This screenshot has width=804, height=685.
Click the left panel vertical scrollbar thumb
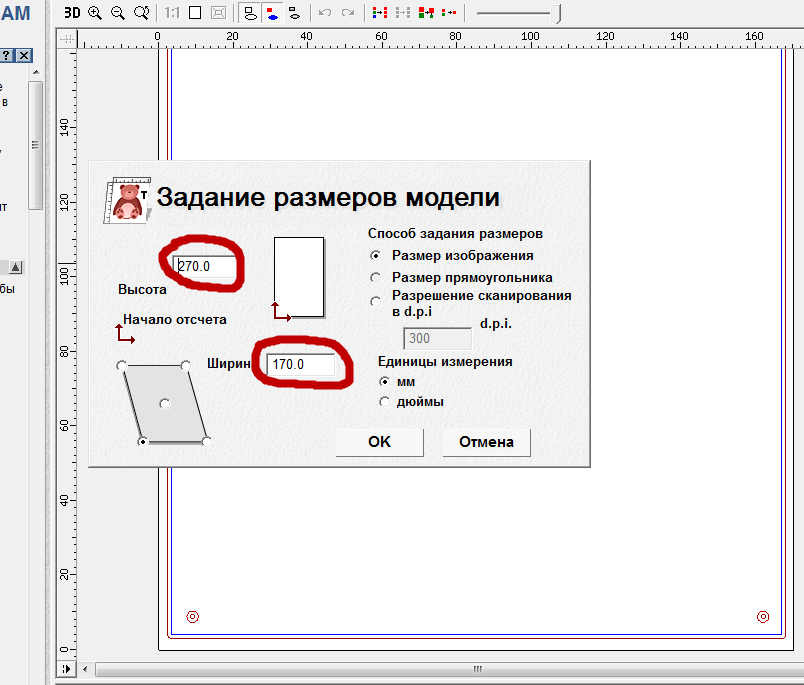(x=35, y=145)
